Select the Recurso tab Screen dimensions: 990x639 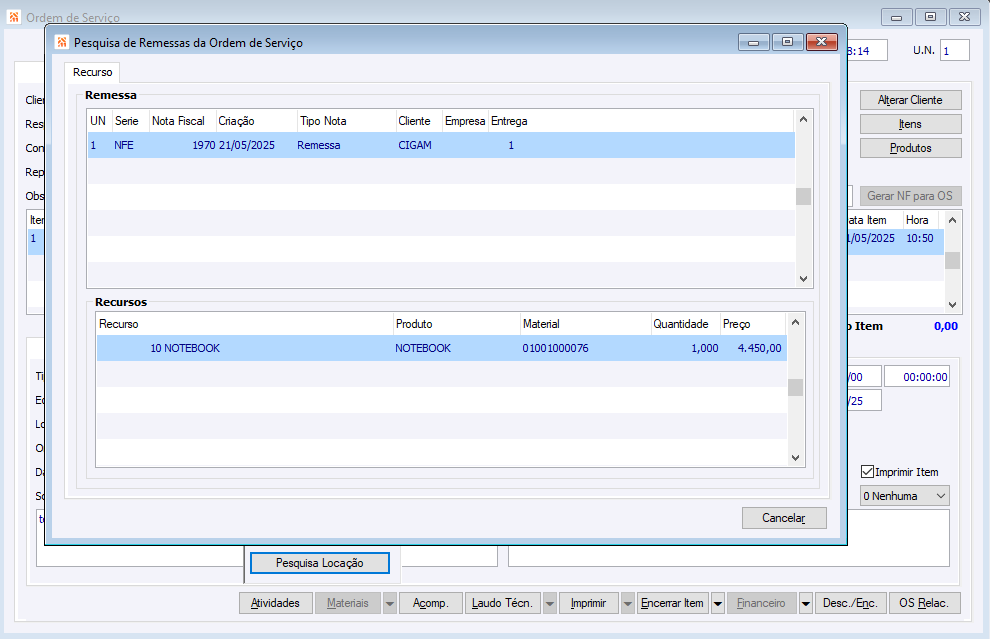tap(92, 72)
